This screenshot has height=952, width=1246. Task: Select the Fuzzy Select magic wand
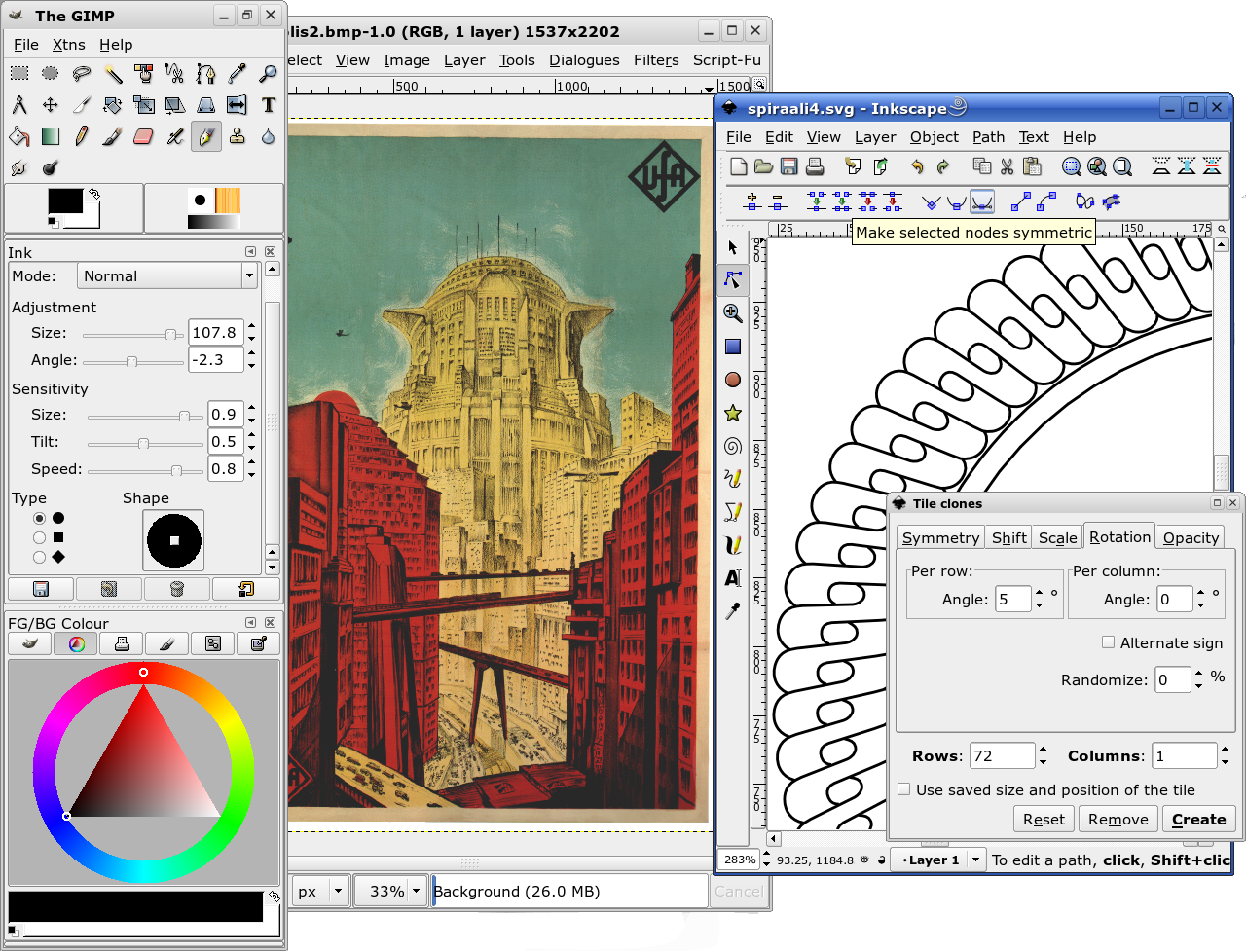point(113,73)
